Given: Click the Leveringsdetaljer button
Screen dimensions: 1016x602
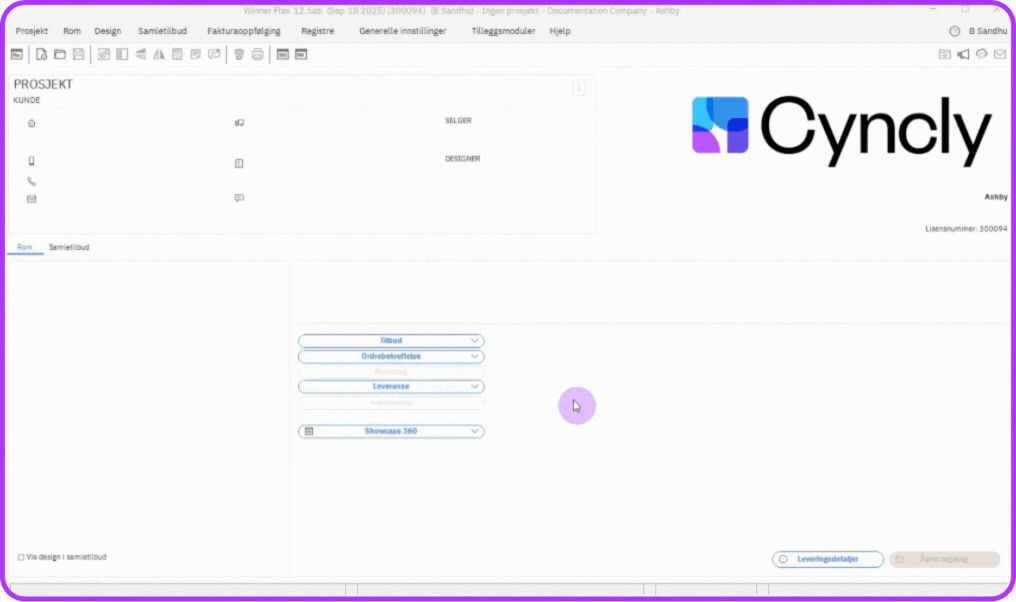Looking at the screenshot, I should pos(828,559).
